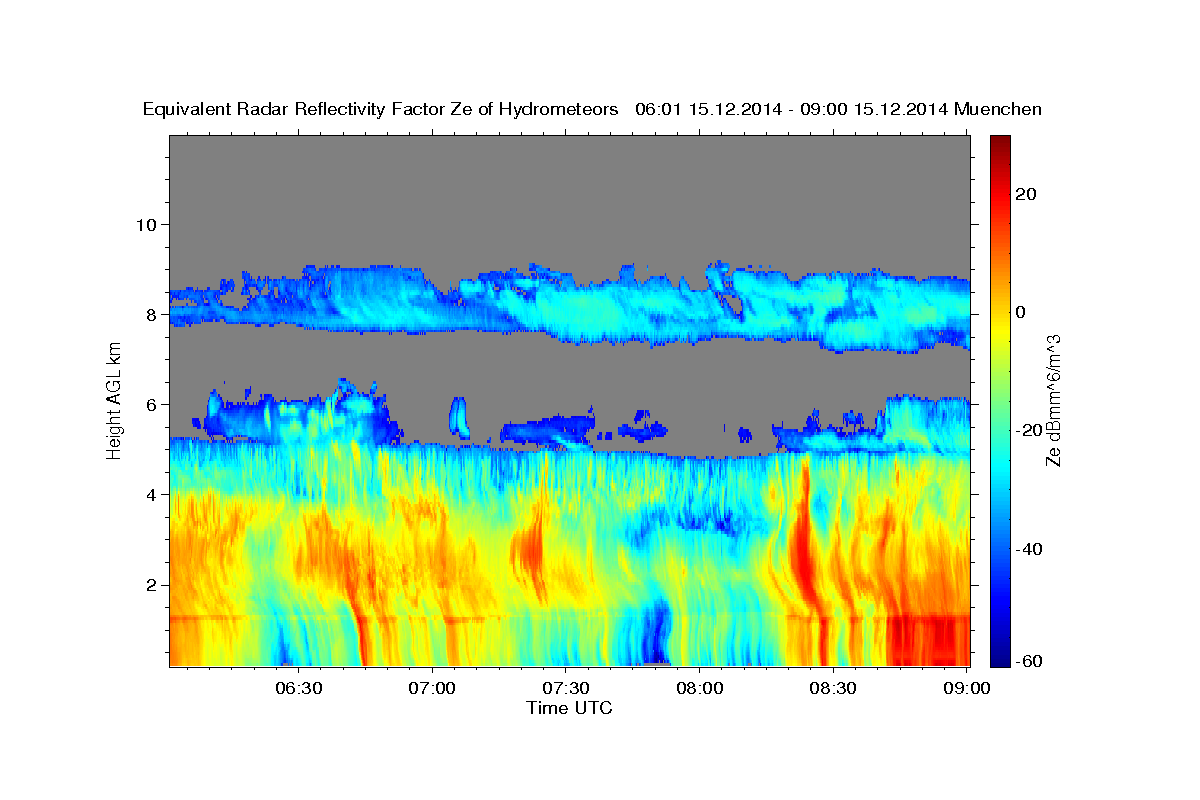Click the 'Height AGL km' axis title

tap(114, 400)
